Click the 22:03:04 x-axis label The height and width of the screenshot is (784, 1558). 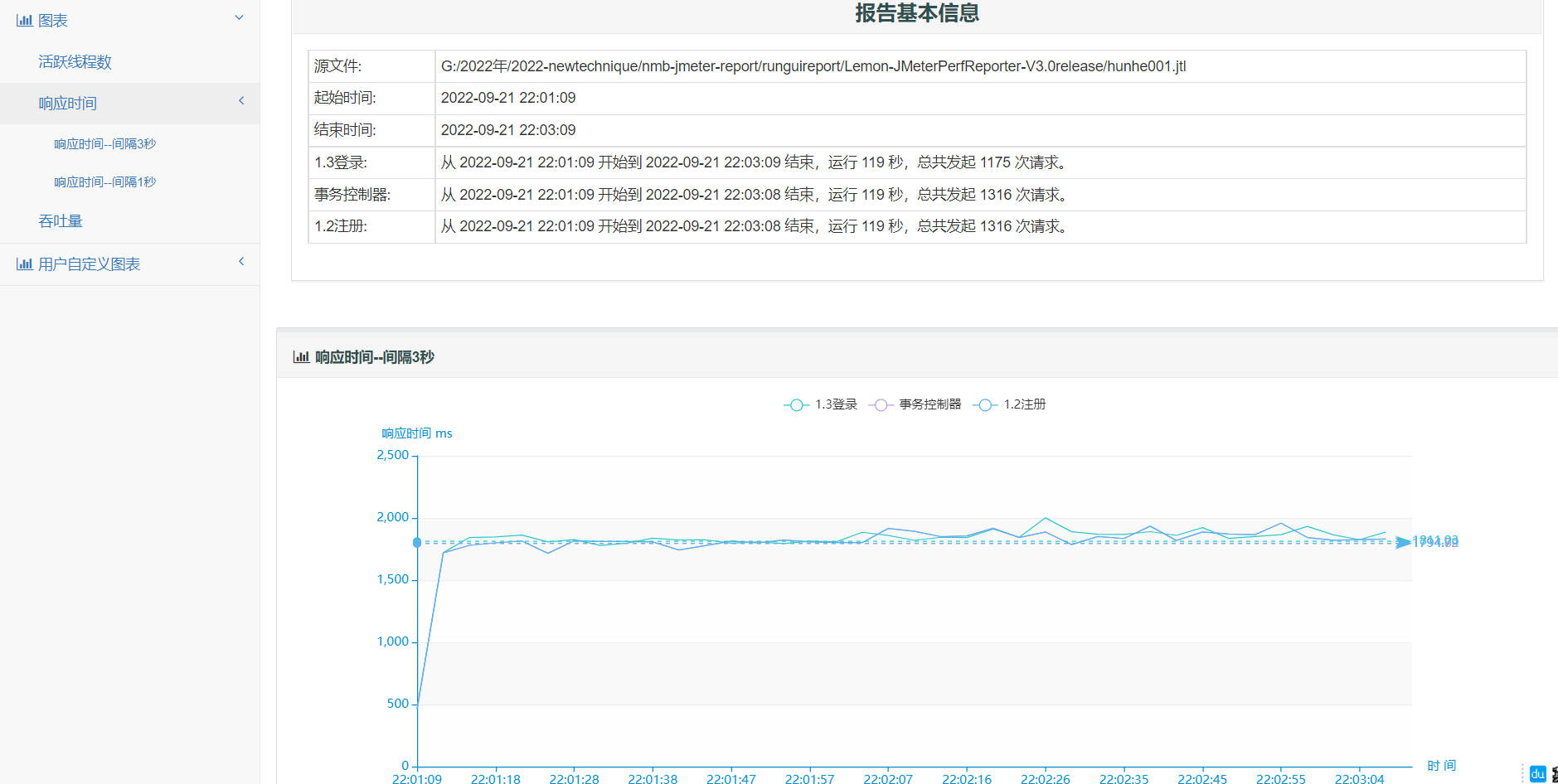click(x=1360, y=778)
